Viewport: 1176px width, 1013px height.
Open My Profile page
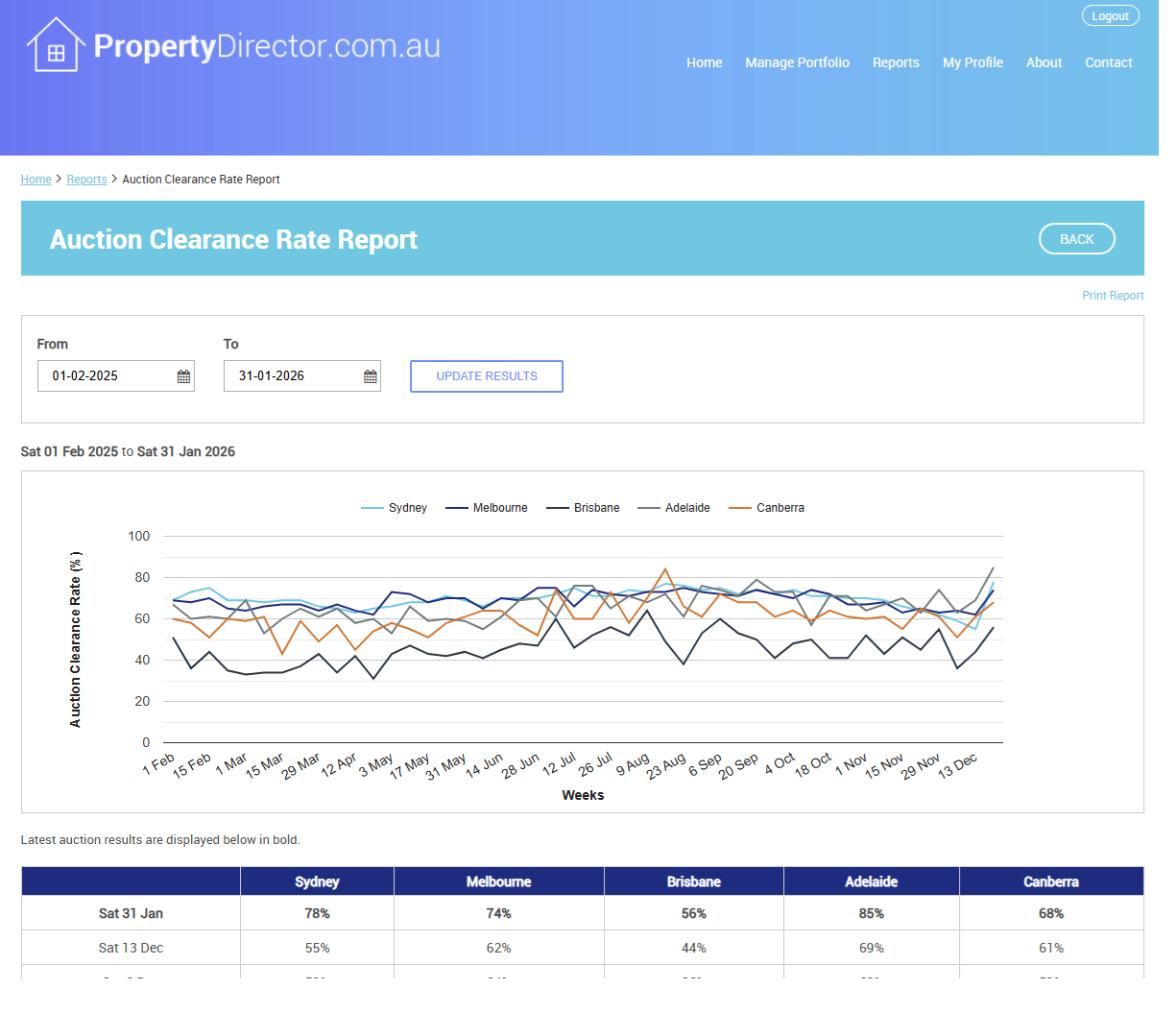pos(972,62)
